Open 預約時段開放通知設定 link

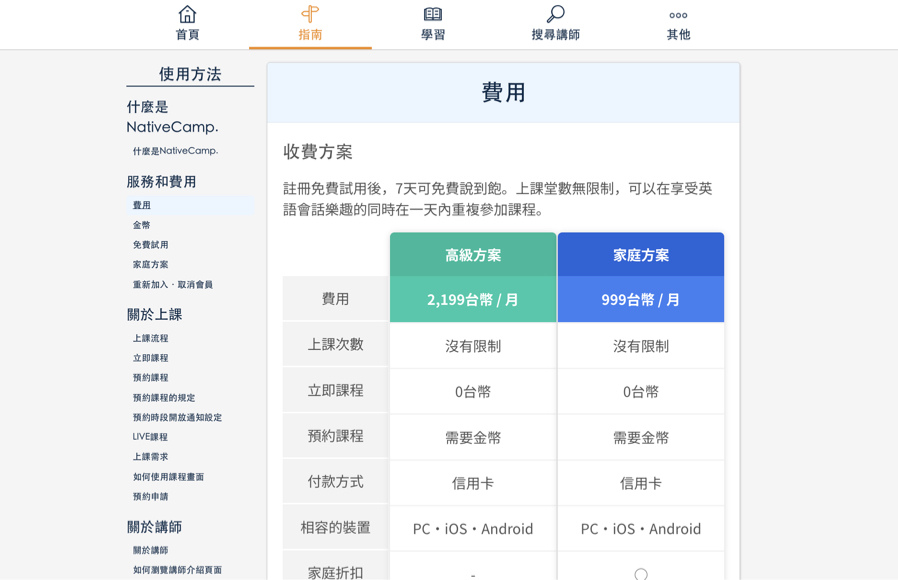click(x=177, y=417)
